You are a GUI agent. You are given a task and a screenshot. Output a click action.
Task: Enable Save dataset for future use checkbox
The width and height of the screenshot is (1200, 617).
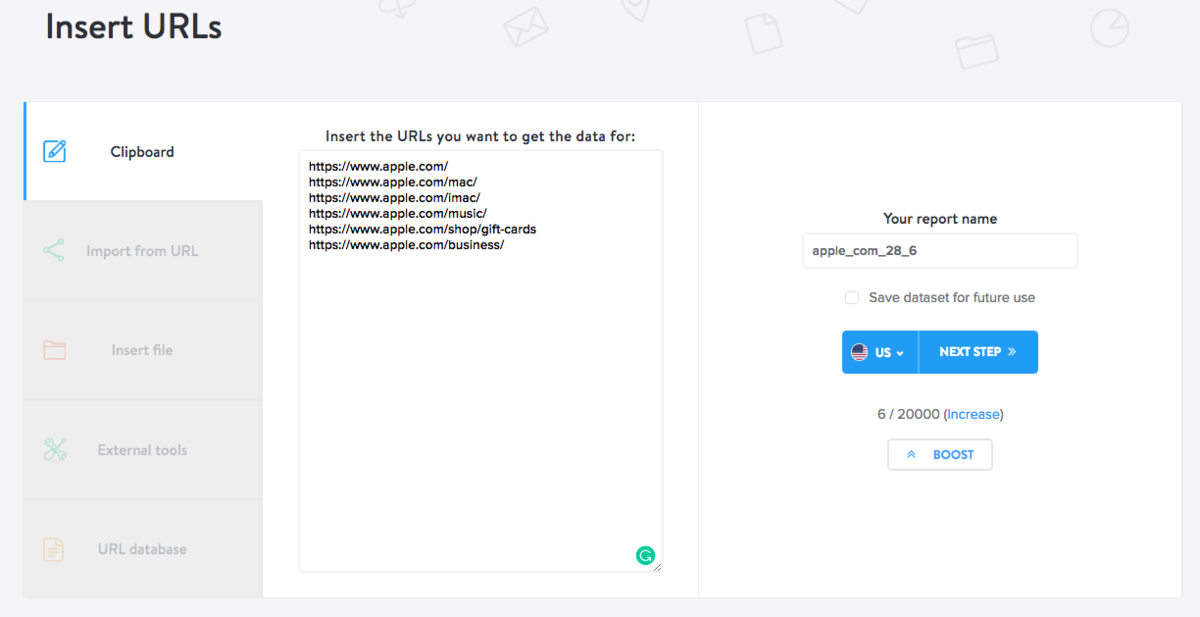852,298
